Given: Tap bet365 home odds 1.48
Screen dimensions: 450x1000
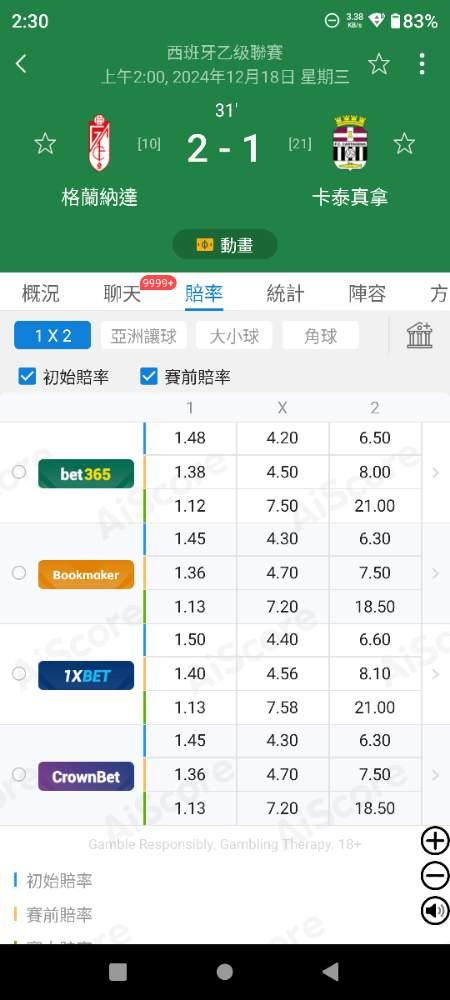Looking at the screenshot, I should tap(190, 438).
